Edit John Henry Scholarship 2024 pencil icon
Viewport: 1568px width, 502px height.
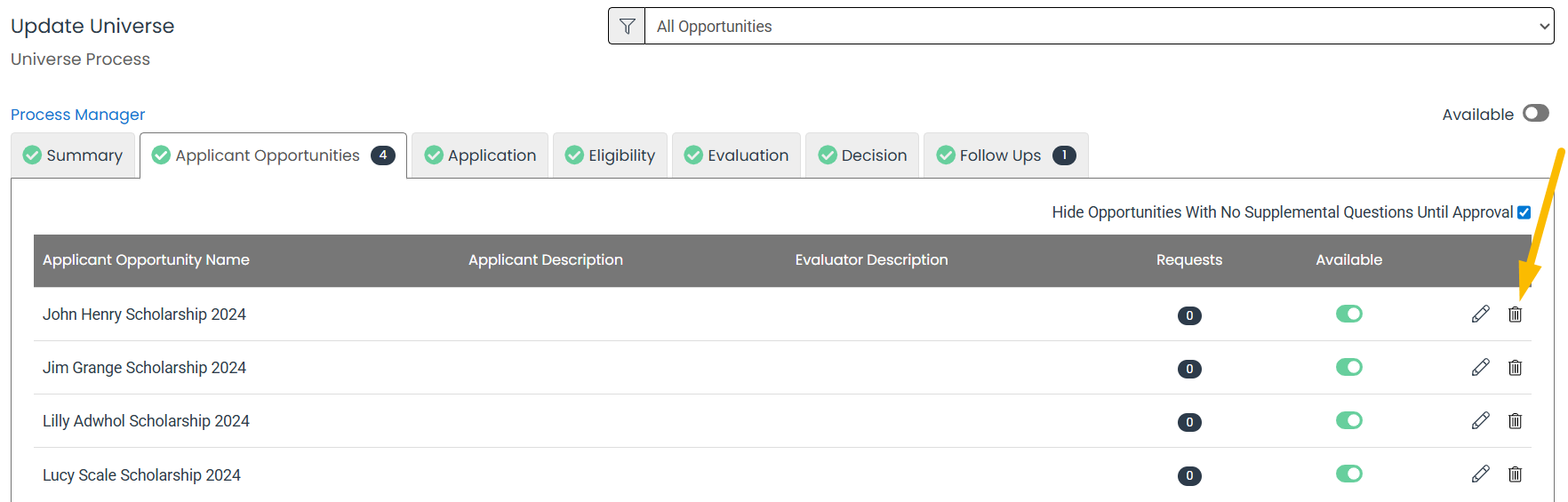coord(1480,315)
